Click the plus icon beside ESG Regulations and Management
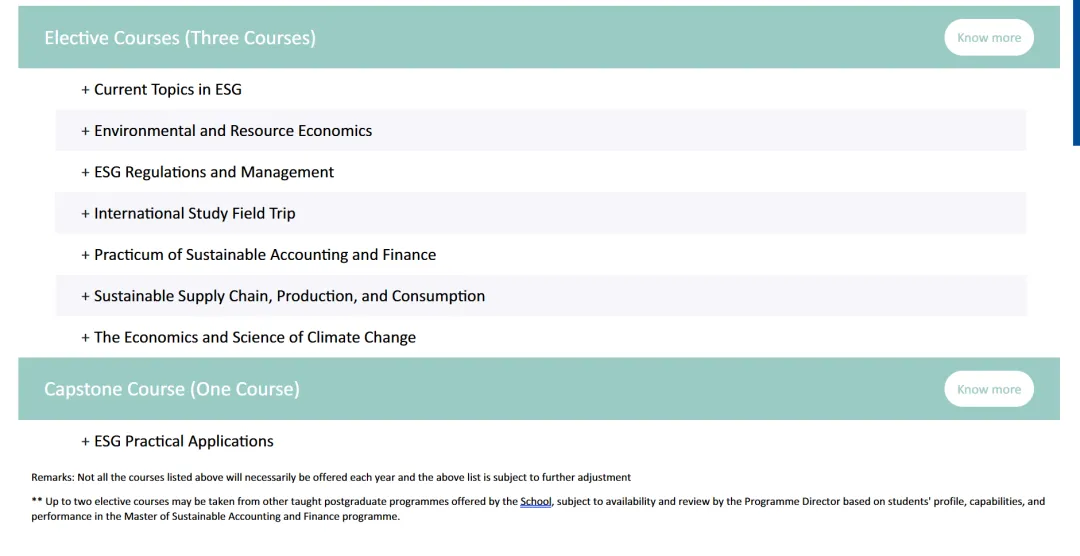This screenshot has height=556, width=1080. [x=85, y=172]
